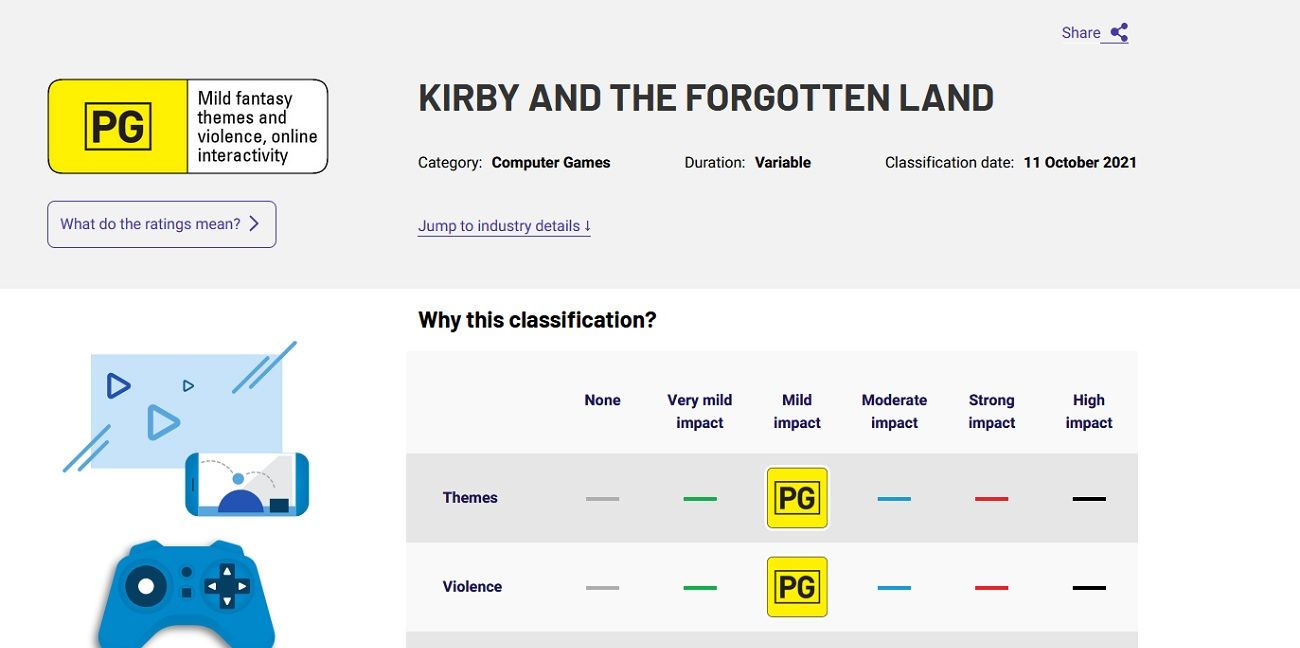The image size is (1300, 648).
Task: Click the Moderate impact column header
Action: pyautogui.click(x=894, y=411)
